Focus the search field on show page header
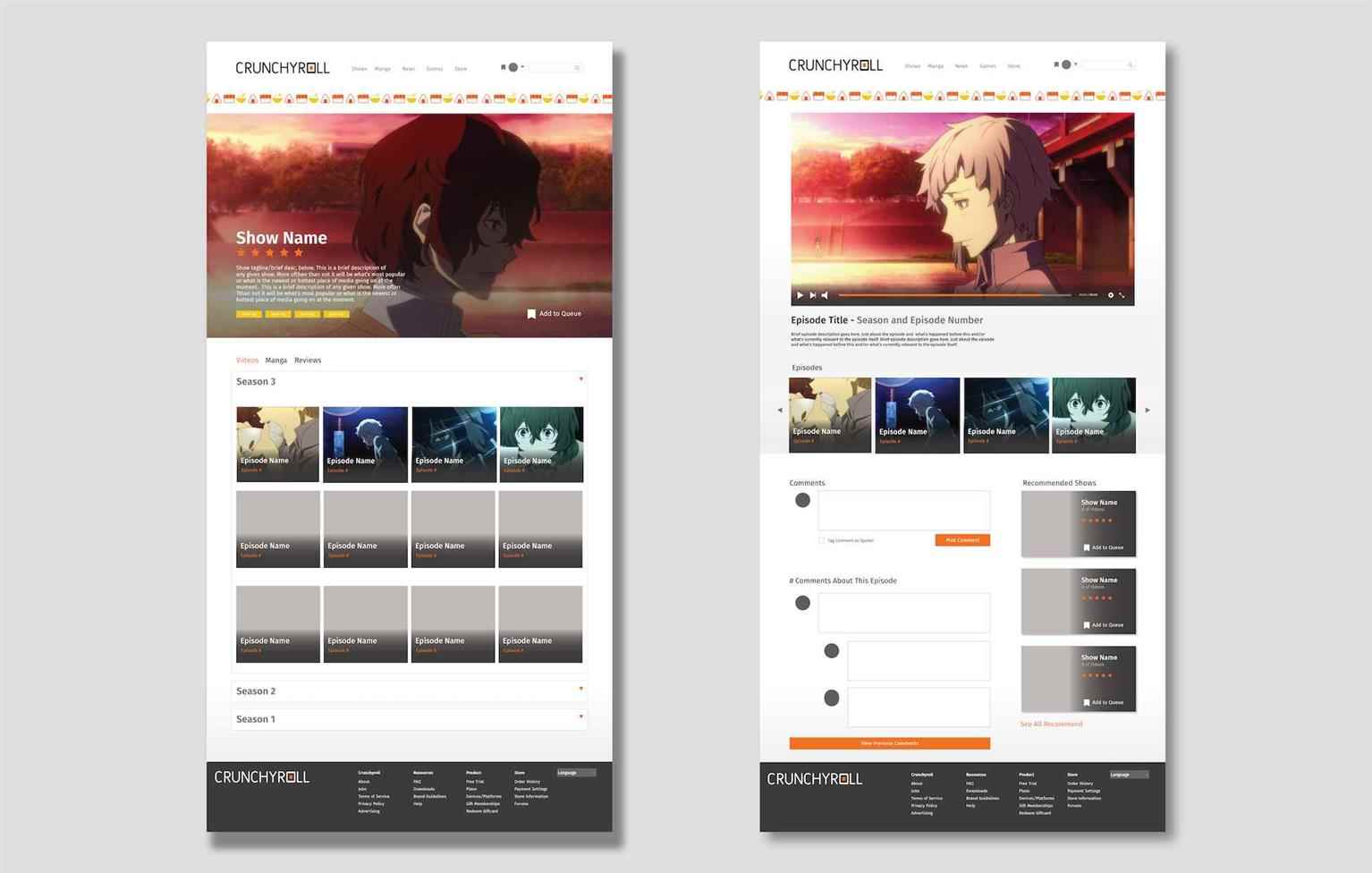The image size is (1372, 873). click(555, 68)
